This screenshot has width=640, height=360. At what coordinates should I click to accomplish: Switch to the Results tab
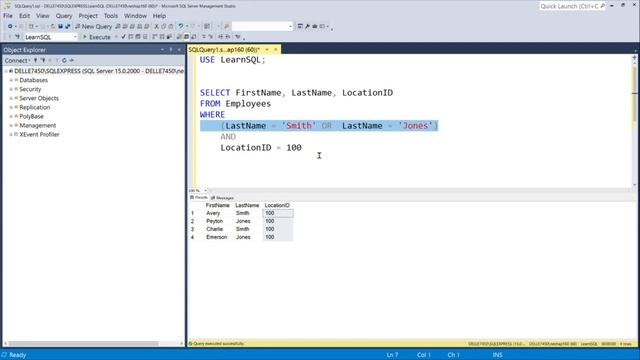tap(199, 198)
